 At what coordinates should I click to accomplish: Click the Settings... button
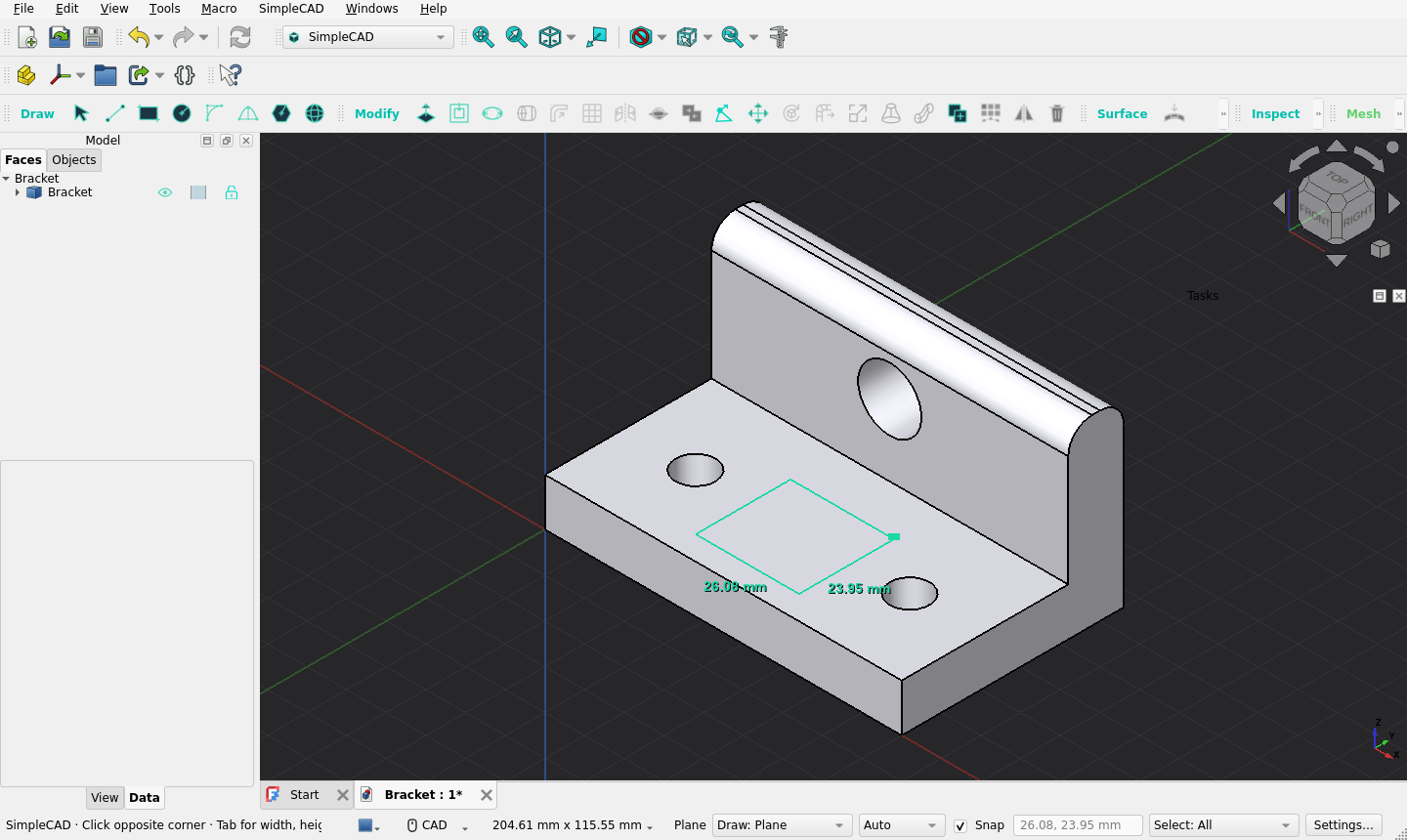tap(1343, 825)
